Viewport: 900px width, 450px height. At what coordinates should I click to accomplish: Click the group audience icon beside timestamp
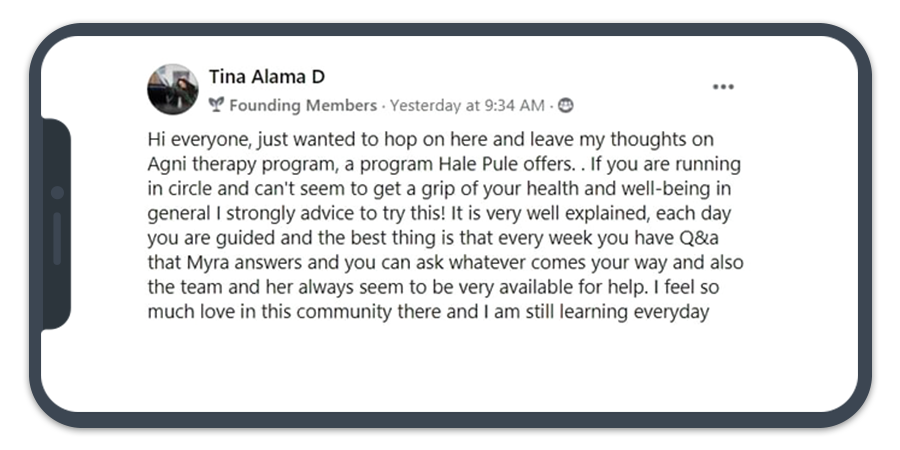click(x=566, y=105)
